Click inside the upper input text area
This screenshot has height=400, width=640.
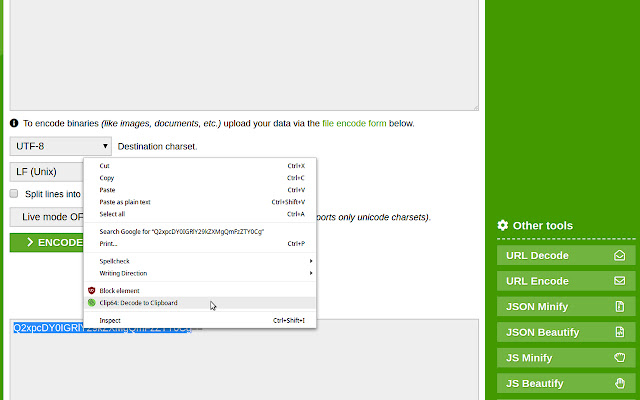[244, 53]
